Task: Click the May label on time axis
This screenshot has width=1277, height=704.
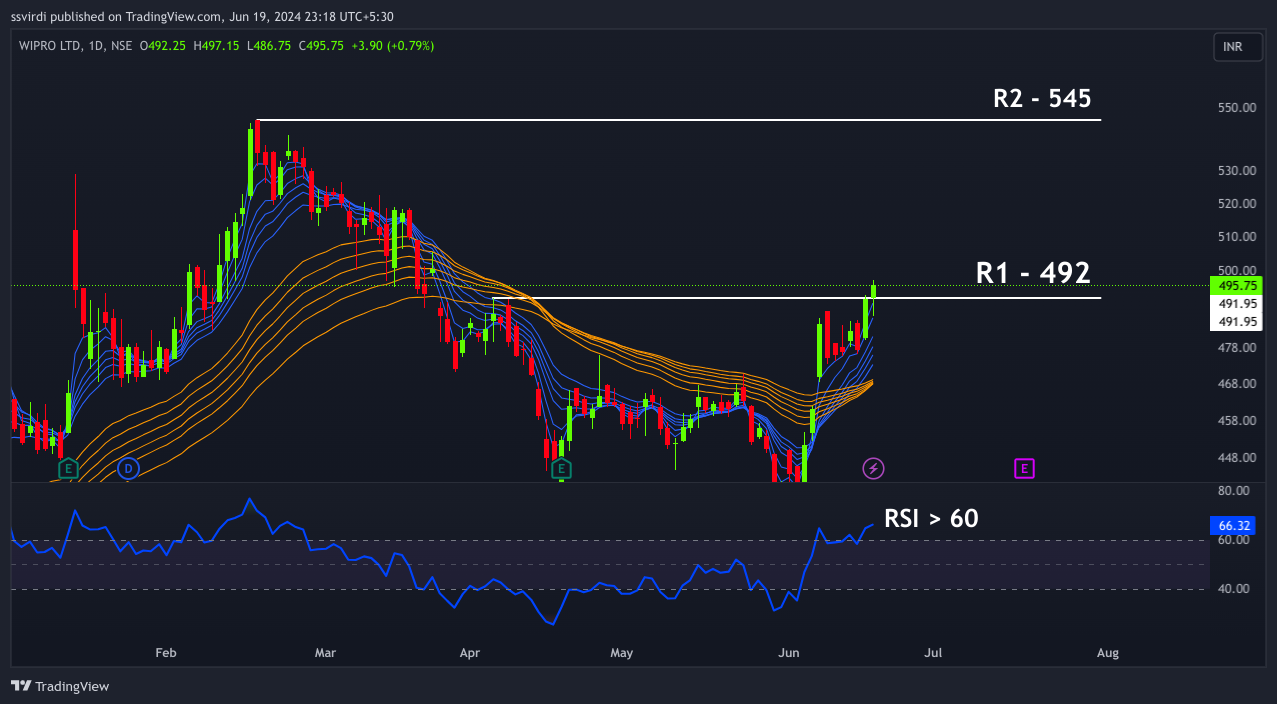Action: (622, 653)
